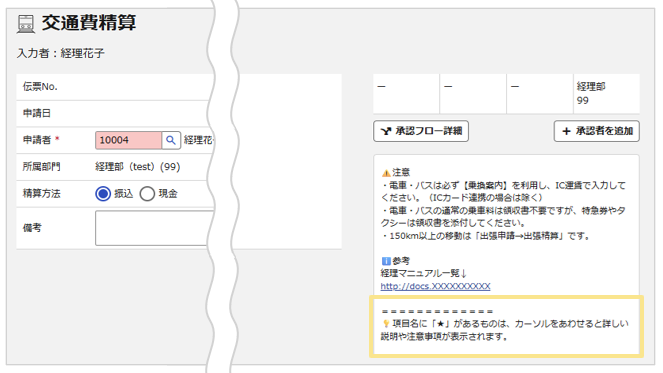The image size is (663, 373).
Task: Open applicant search with magnifier icon
Action: point(171,140)
